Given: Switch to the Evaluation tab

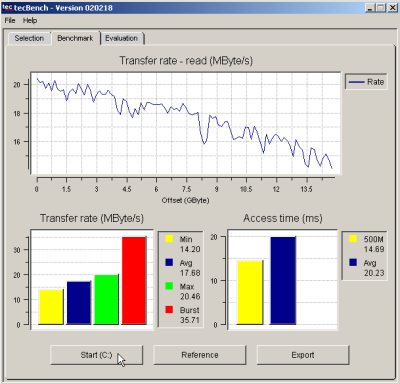Looking at the screenshot, I should [x=122, y=38].
